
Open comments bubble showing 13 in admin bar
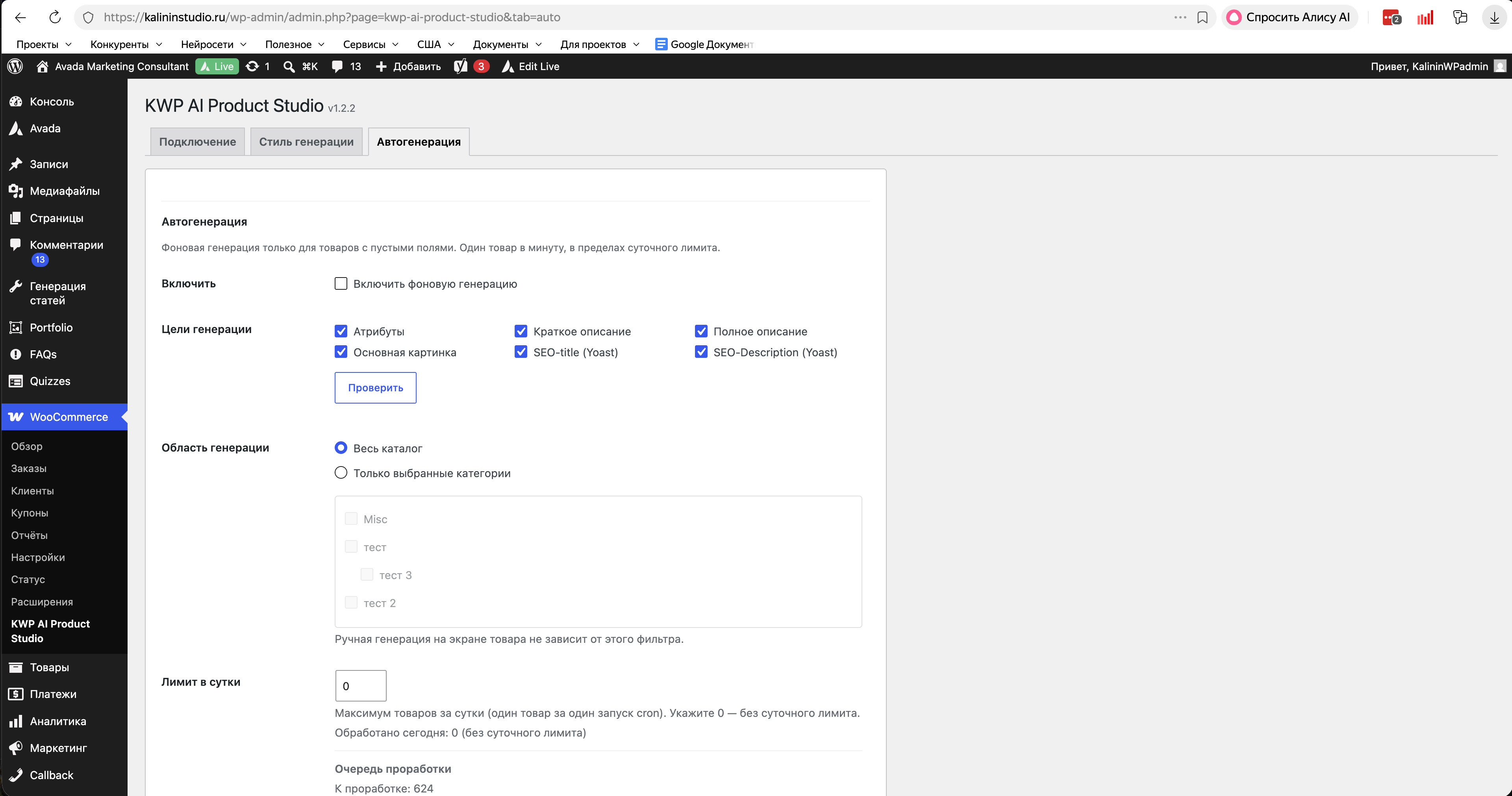pyautogui.click(x=346, y=66)
